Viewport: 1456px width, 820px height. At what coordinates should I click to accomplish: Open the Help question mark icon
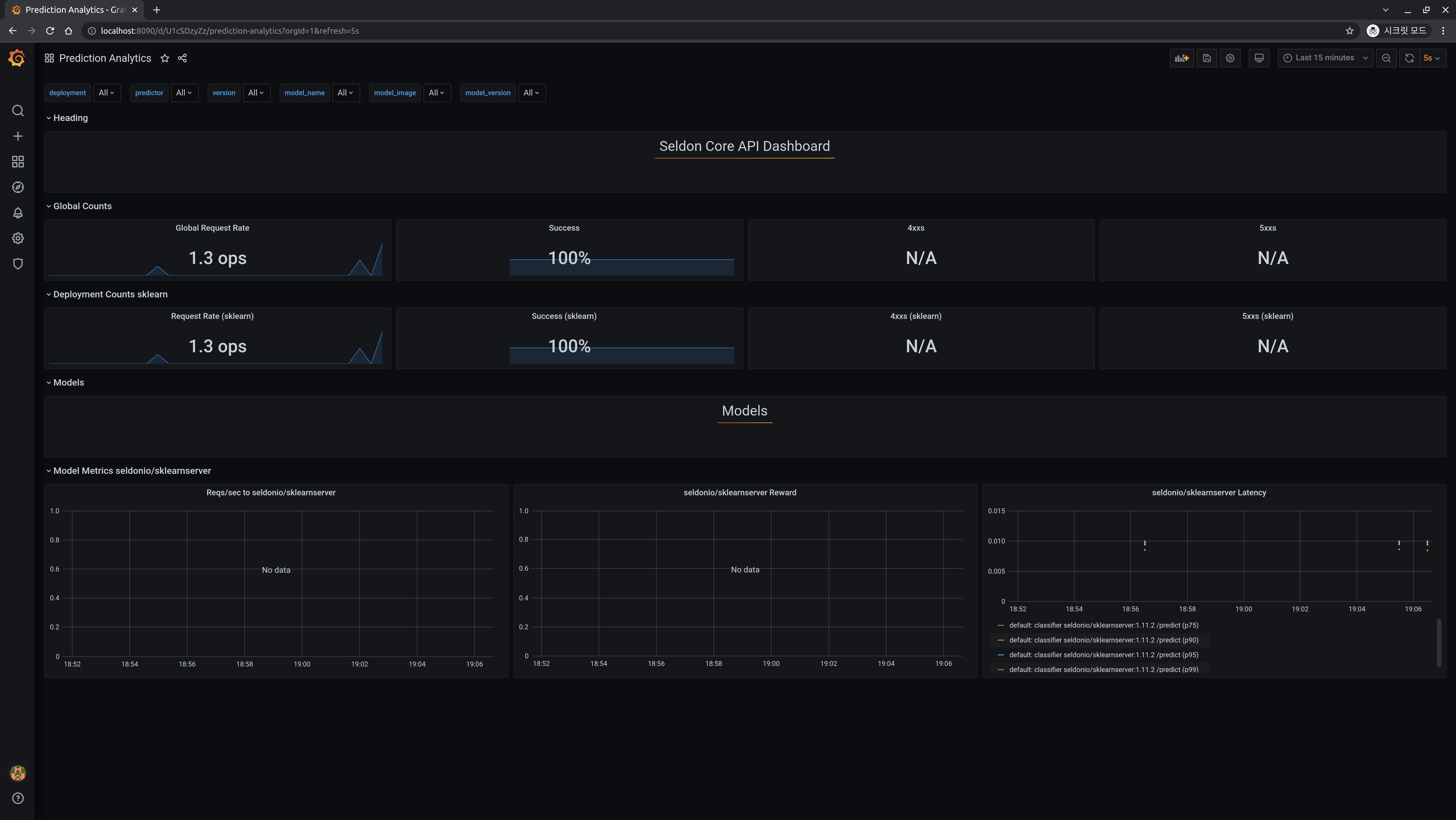[x=17, y=798]
